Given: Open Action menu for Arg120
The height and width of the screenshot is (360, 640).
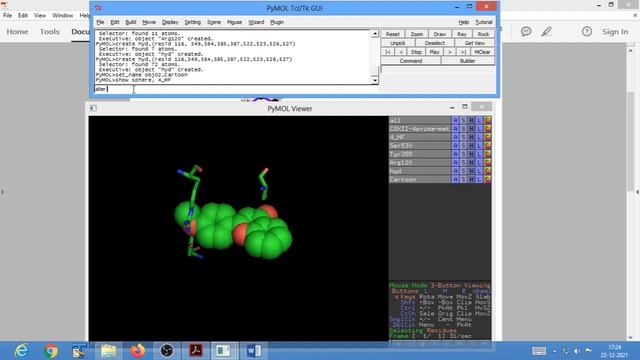Looking at the screenshot, I should pyautogui.click(x=455, y=162).
